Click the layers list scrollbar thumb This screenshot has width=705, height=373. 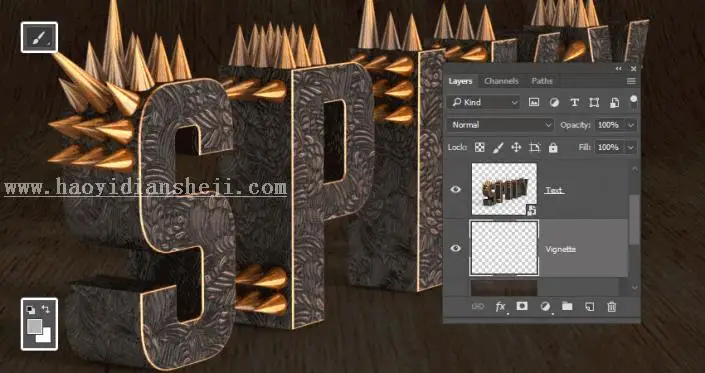[x=634, y=220]
